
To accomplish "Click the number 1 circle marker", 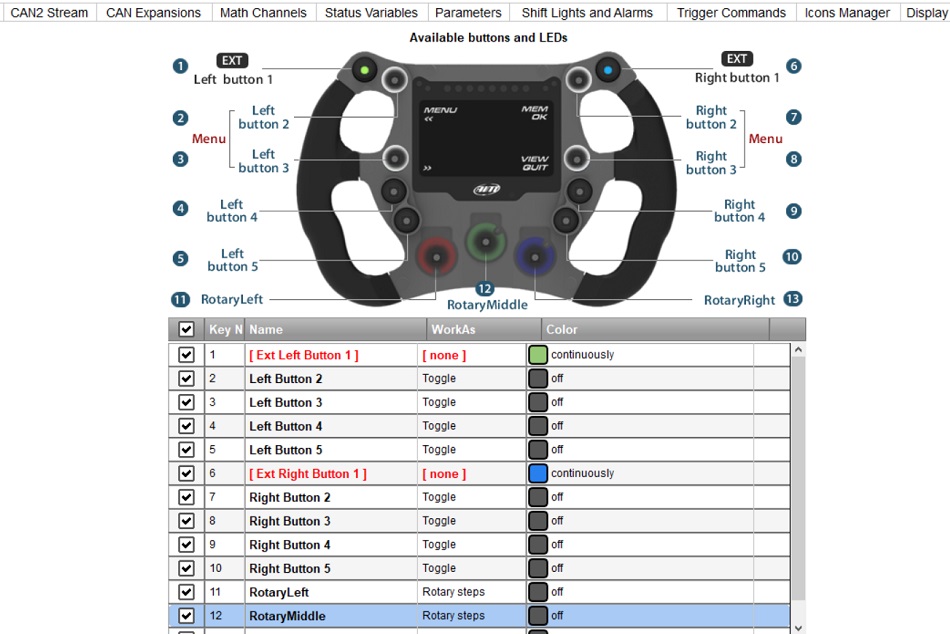I will (x=180, y=66).
